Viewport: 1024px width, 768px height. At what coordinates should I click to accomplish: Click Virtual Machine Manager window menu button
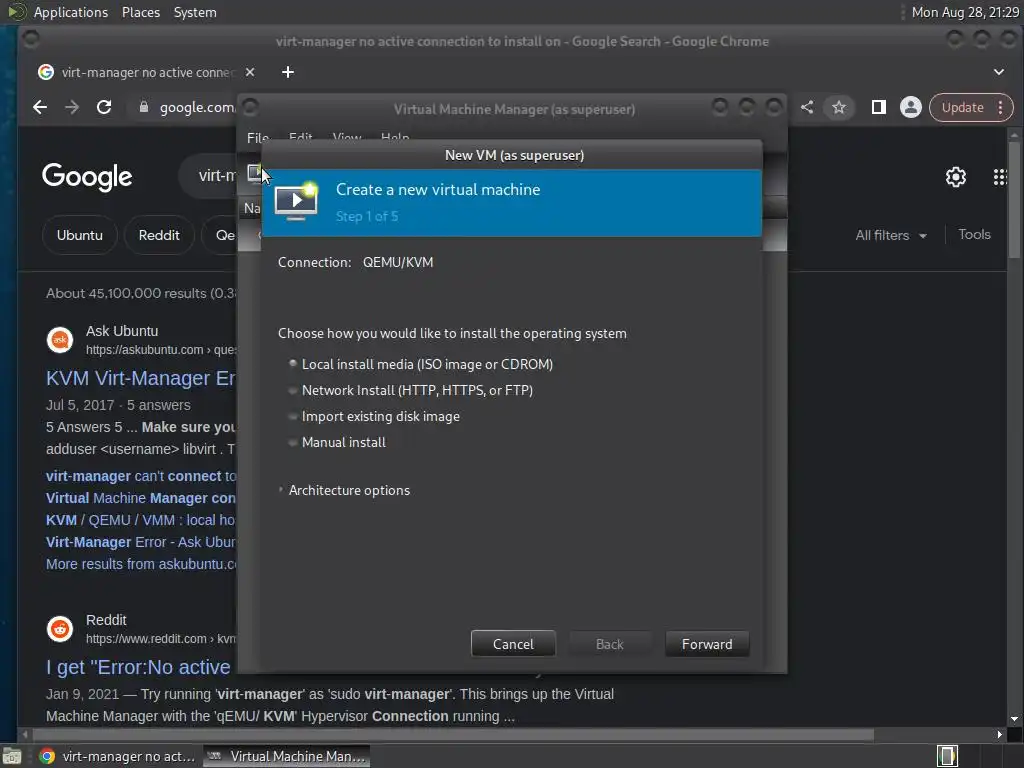coord(250,108)
